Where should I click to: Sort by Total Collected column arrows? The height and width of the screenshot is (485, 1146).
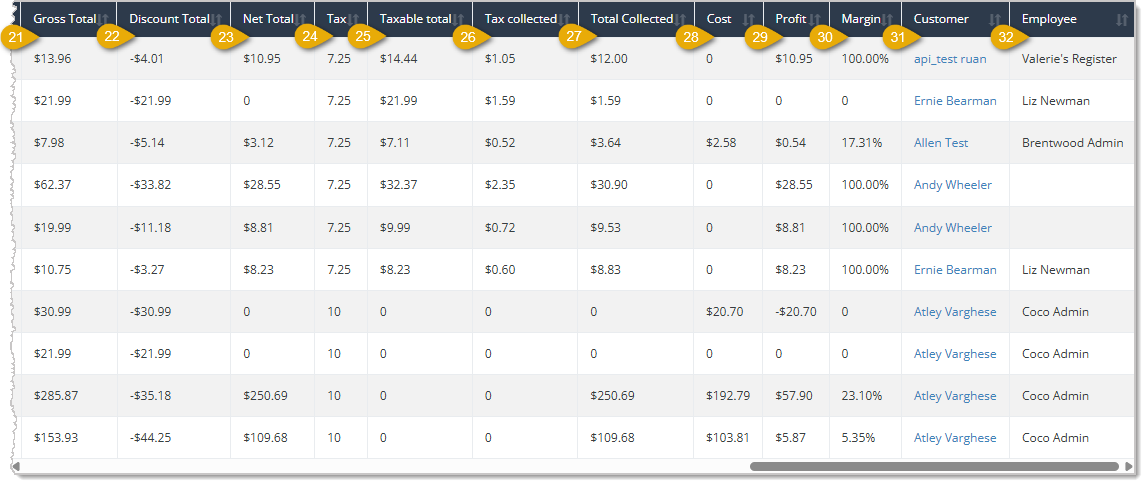point(680,19)
